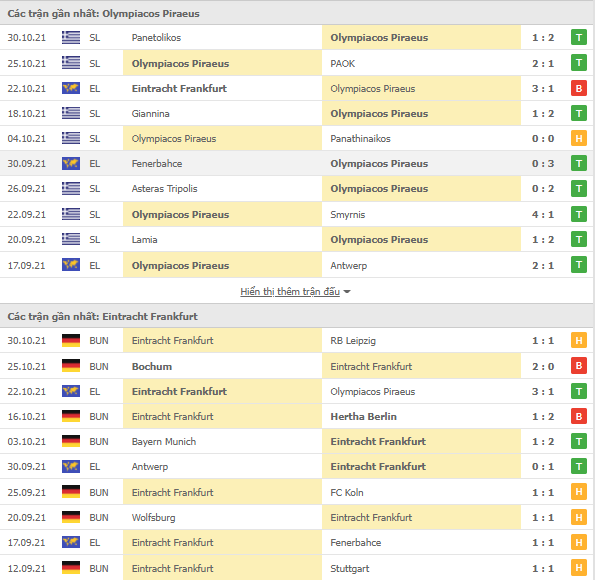Image resolution: width=595 pixels, height=580 pixels.
Task: Expand 'Hiển thị thêm trận đấu' list
Action: [x=290, y=292]
